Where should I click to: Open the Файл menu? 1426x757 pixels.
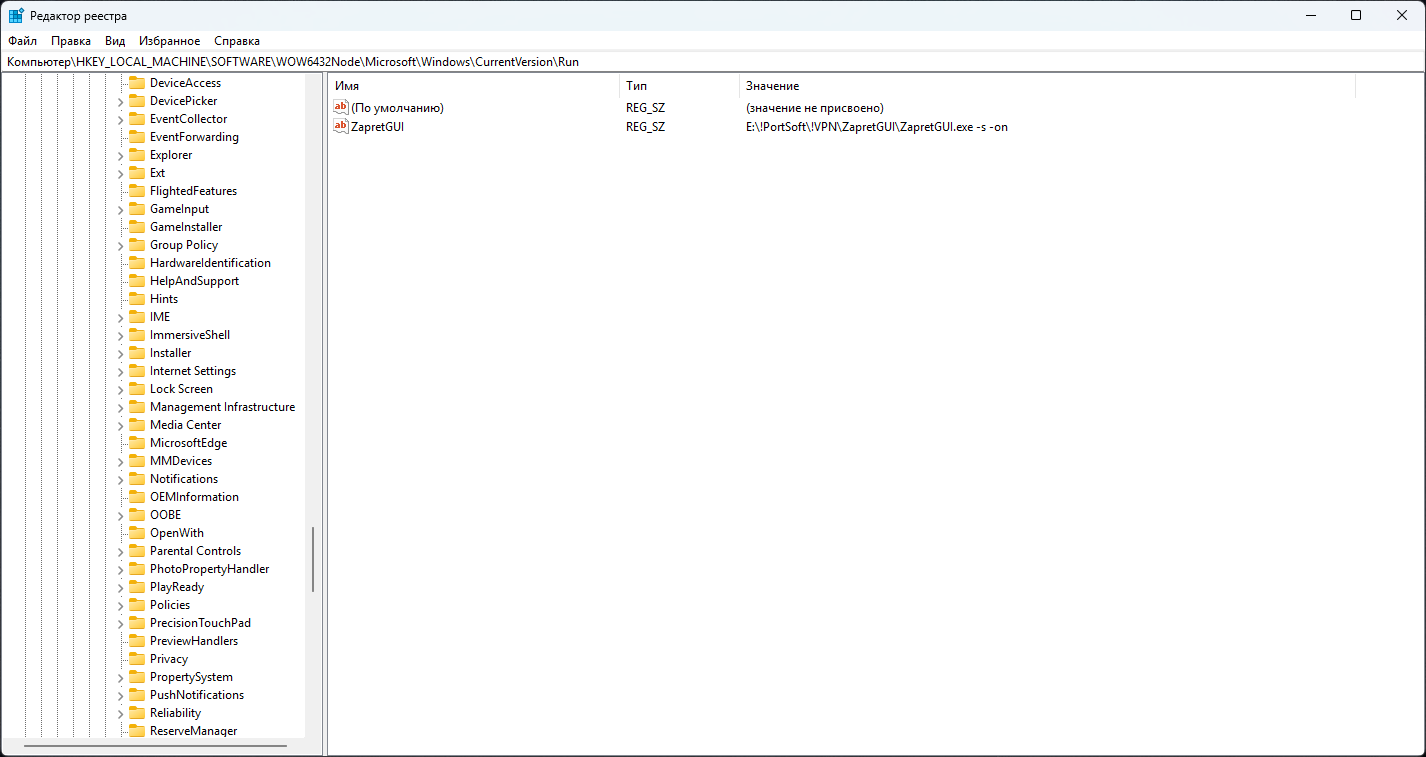pos(22,41)
